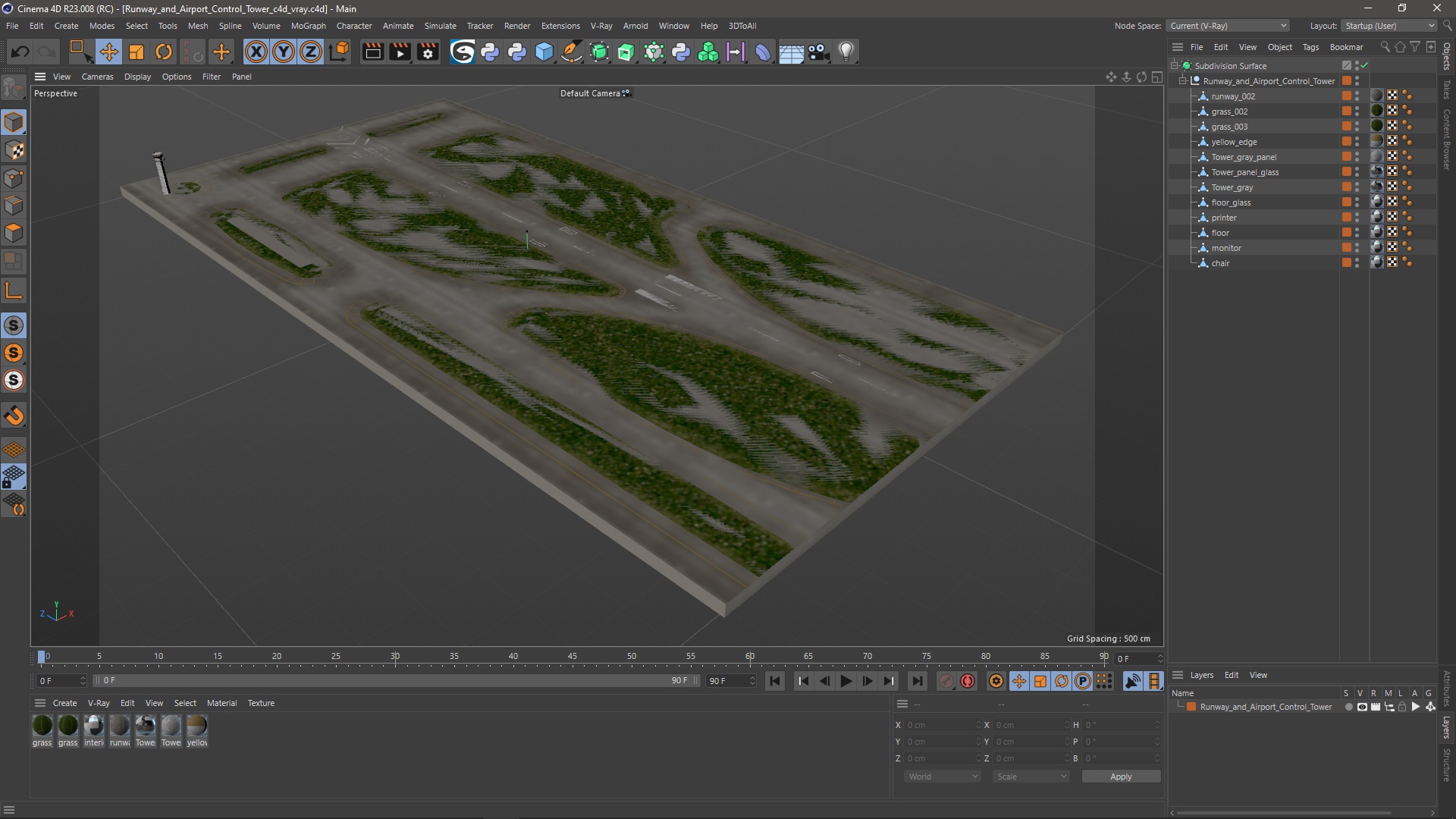Click the Spline Pen icon
Viewport: 1456px width, 819px height.
(572, 52)
